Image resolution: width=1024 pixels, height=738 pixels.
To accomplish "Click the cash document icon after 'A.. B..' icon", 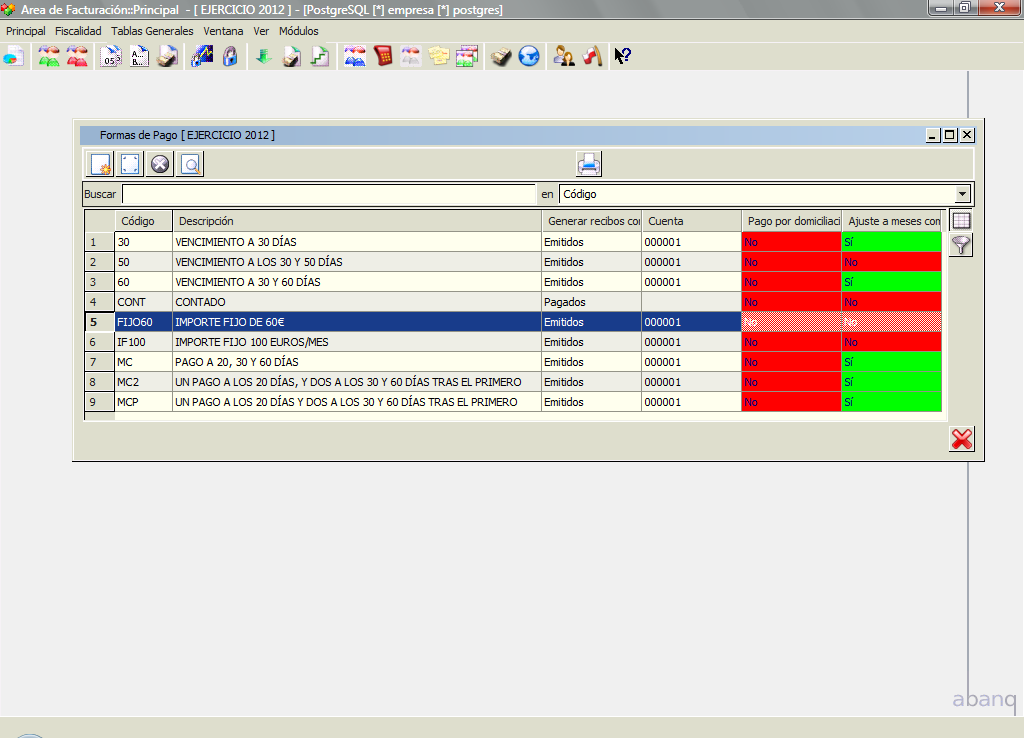I will pos(168,56).
